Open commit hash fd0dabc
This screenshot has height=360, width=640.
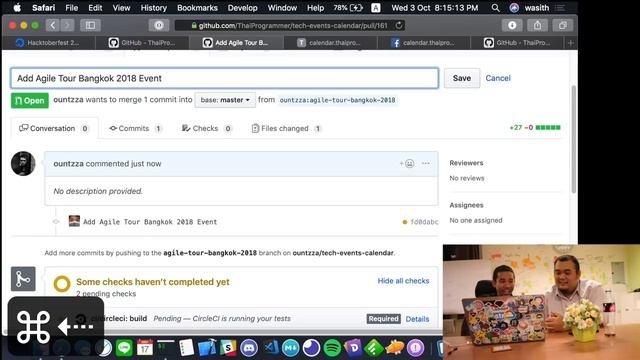(x=424, y=222)
